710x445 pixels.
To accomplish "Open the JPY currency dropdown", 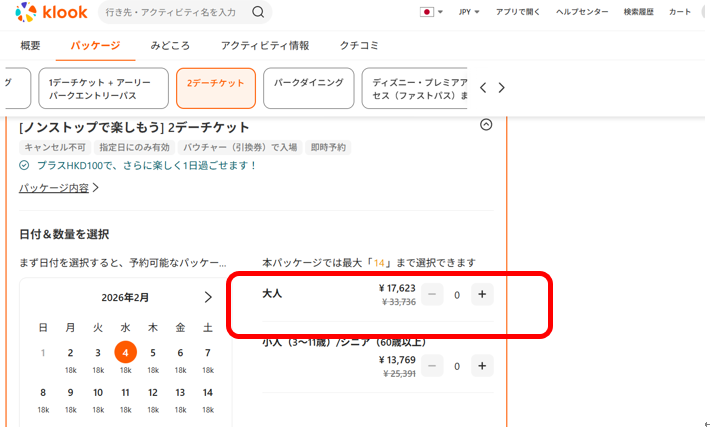I will [469, 12].
